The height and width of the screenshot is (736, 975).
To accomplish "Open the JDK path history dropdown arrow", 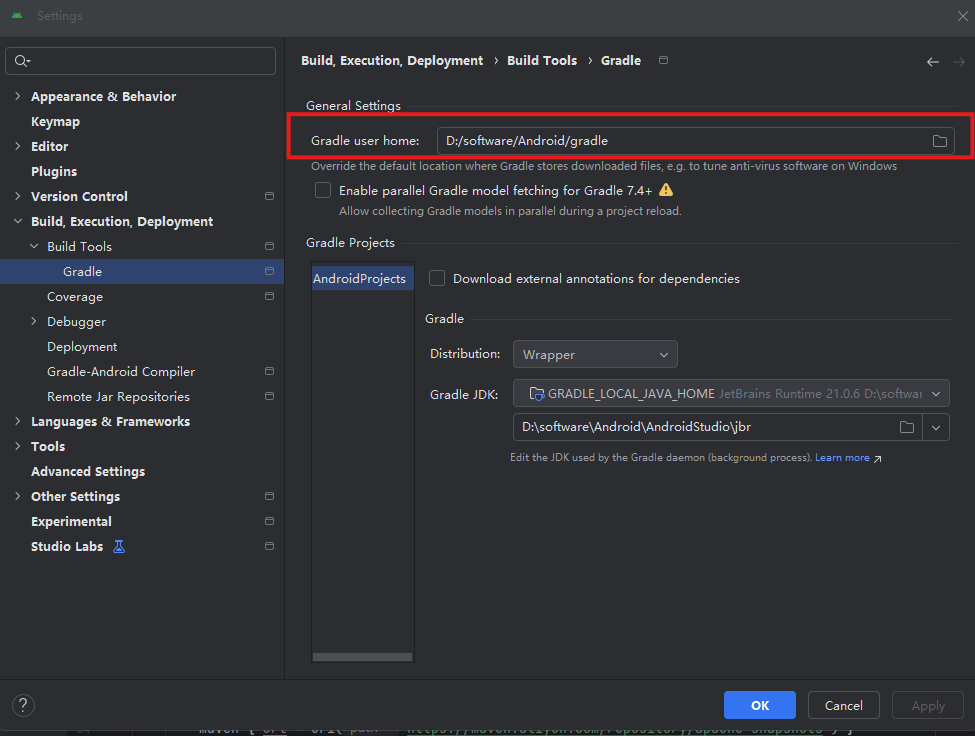I will click(x=936, y=428).
